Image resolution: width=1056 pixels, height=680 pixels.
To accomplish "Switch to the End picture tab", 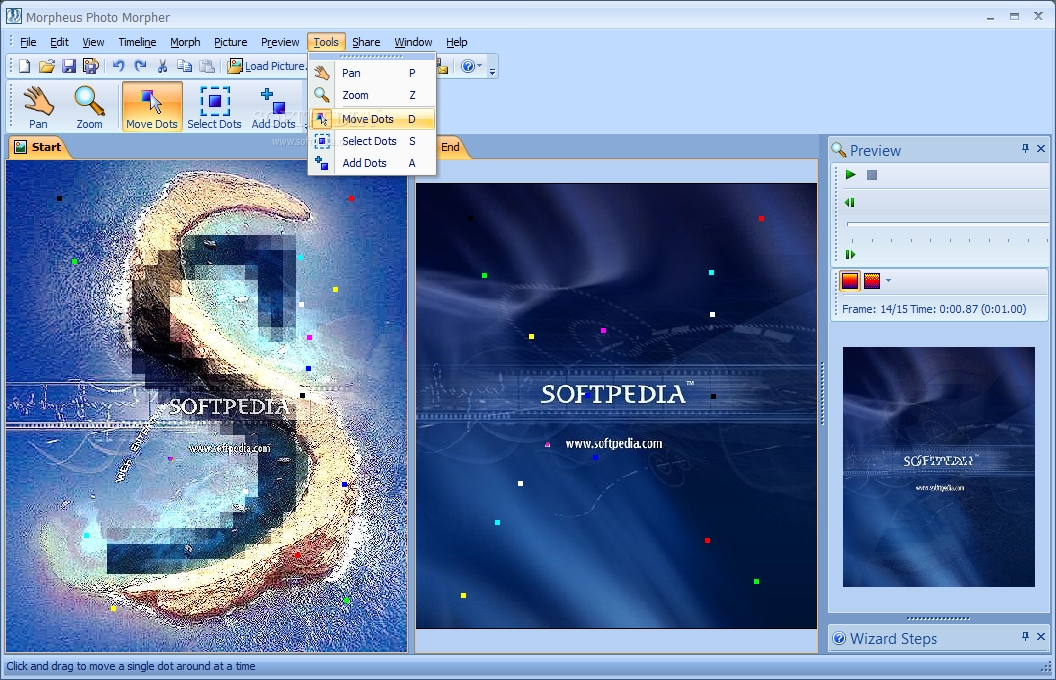I will click(x=451, y=147).
